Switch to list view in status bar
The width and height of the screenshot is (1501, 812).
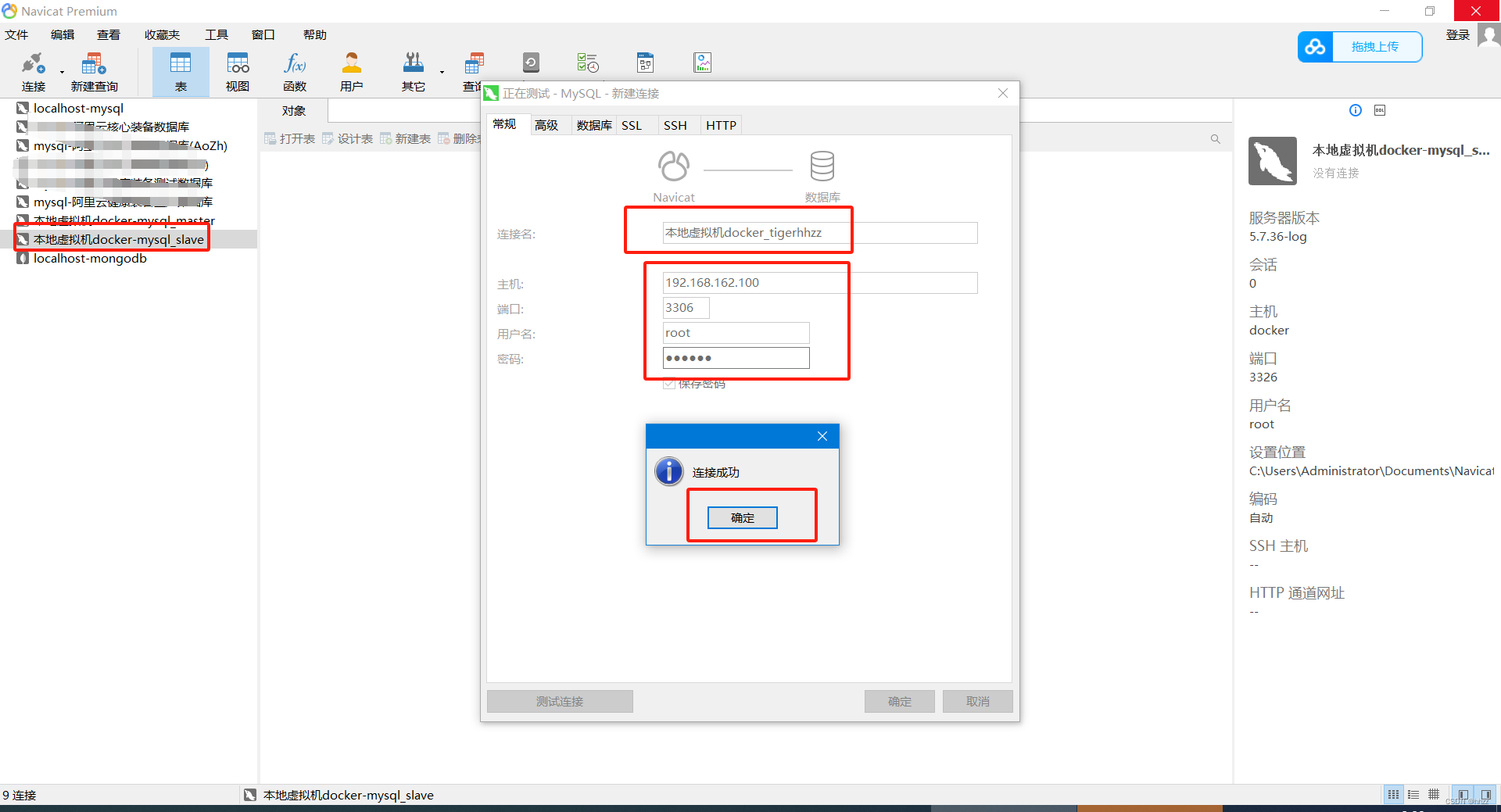(1413, 794)
